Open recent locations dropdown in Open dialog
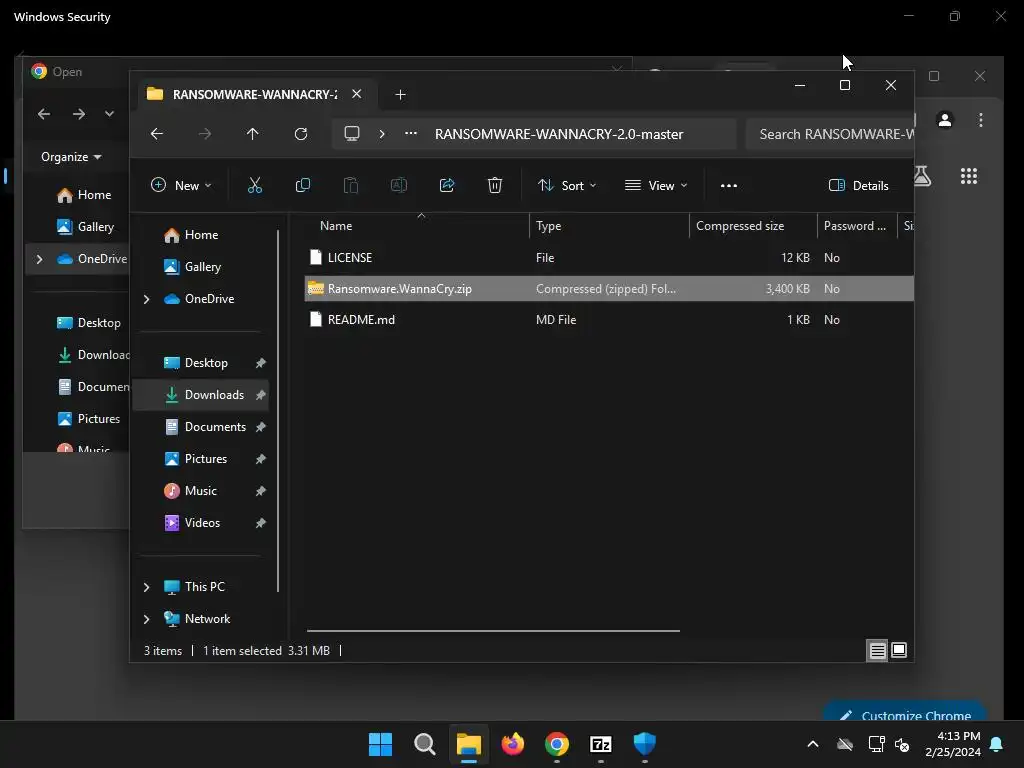Screen dimensions: 1024x768 coord(109,114)
